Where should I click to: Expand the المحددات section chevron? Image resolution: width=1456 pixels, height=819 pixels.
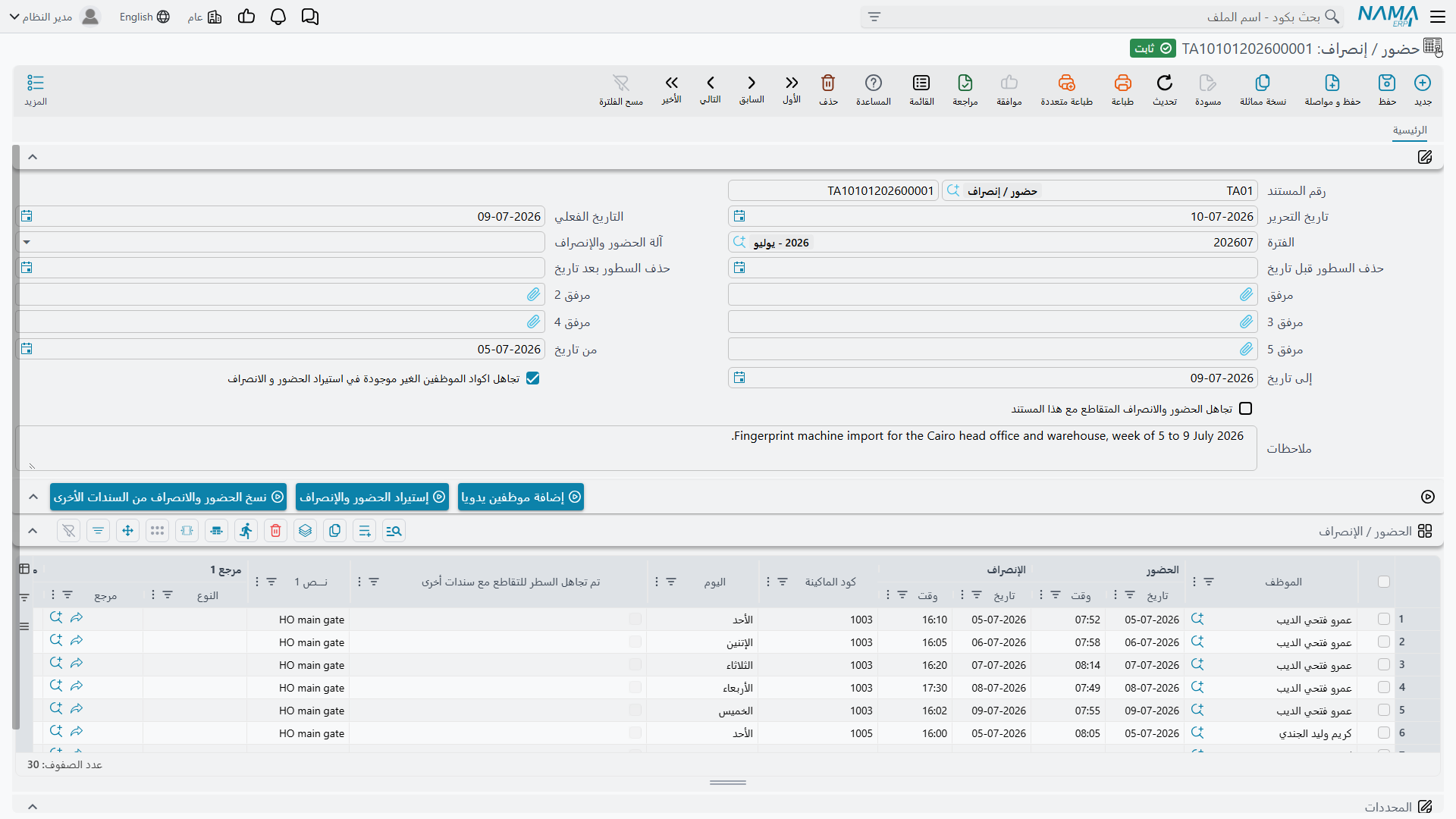pos(33,807)
